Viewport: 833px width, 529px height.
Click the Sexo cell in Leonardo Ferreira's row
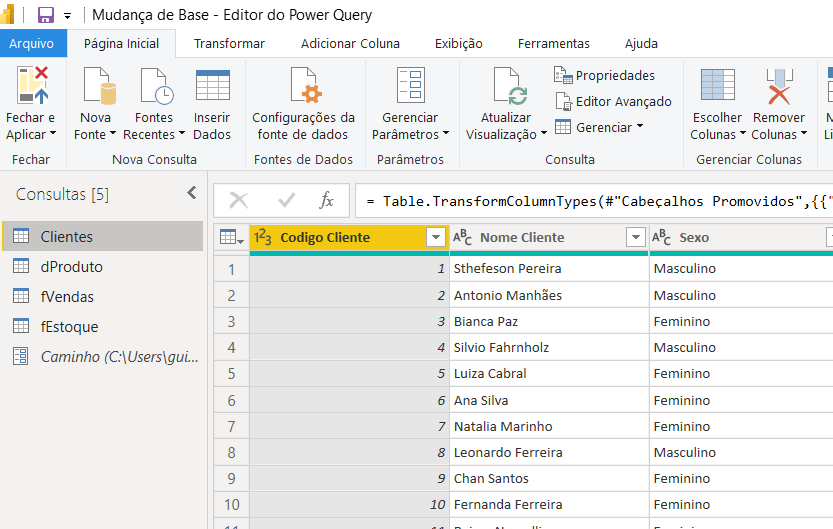click(x=741, y=452)
